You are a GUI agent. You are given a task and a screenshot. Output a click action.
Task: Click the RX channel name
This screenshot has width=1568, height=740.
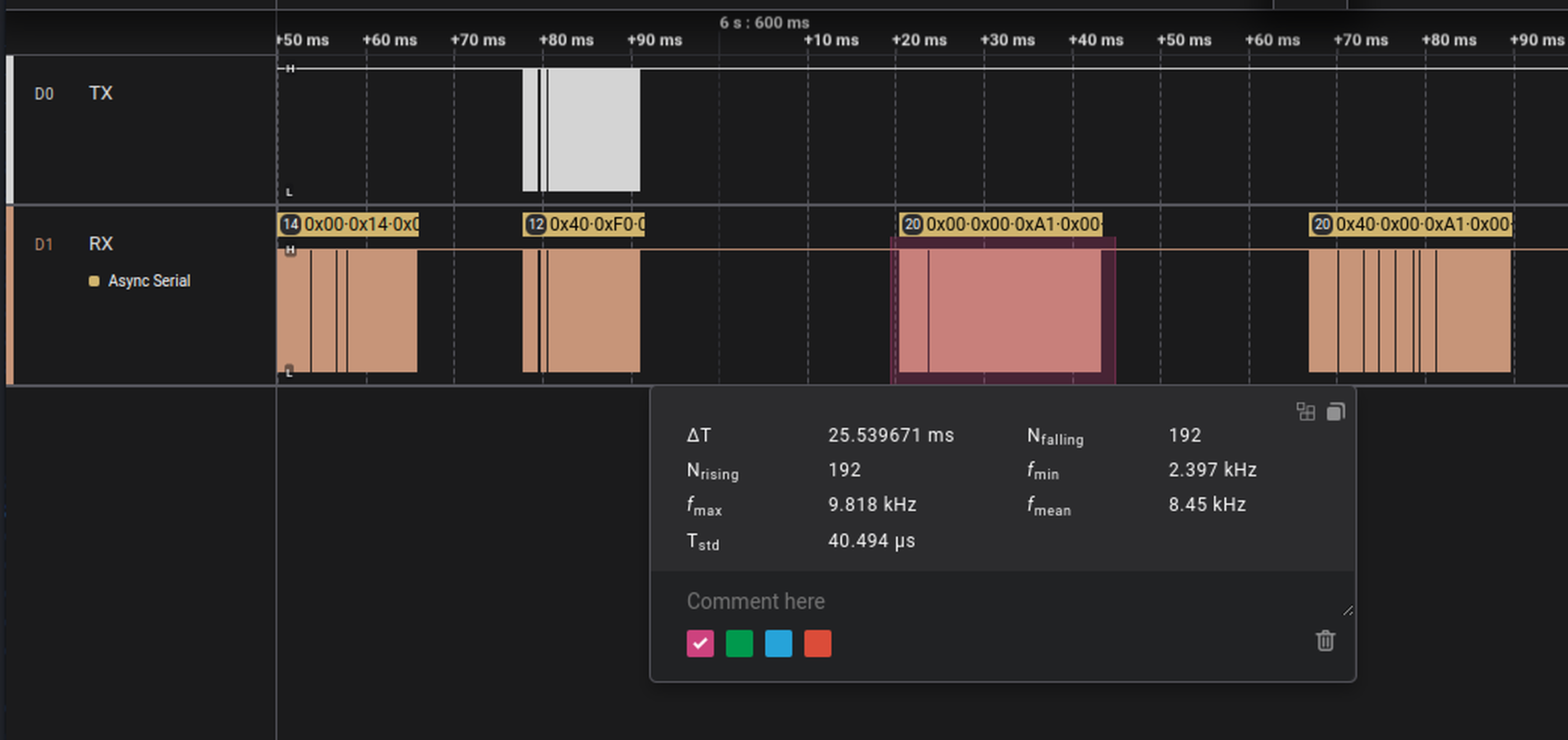click(x=101, y=244)
